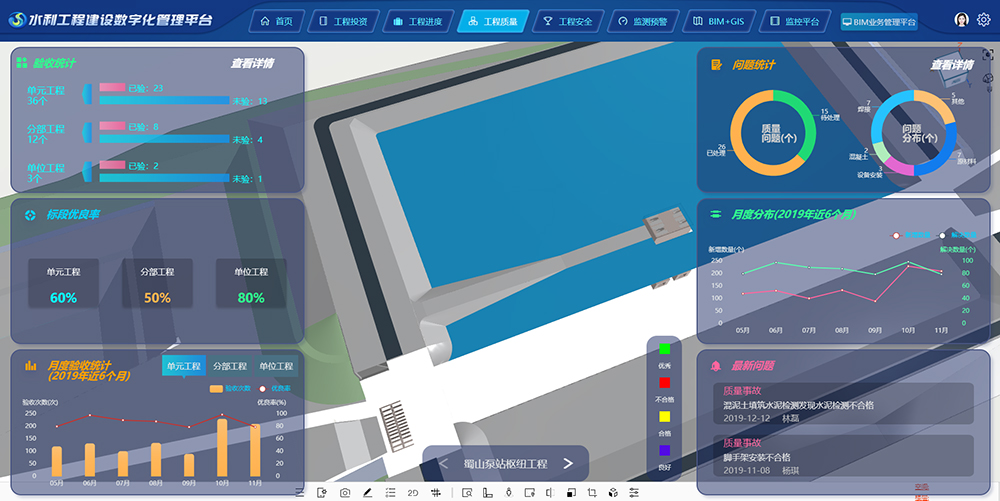Open the sliders adjustment icon in toolbar

coord(634,493)
